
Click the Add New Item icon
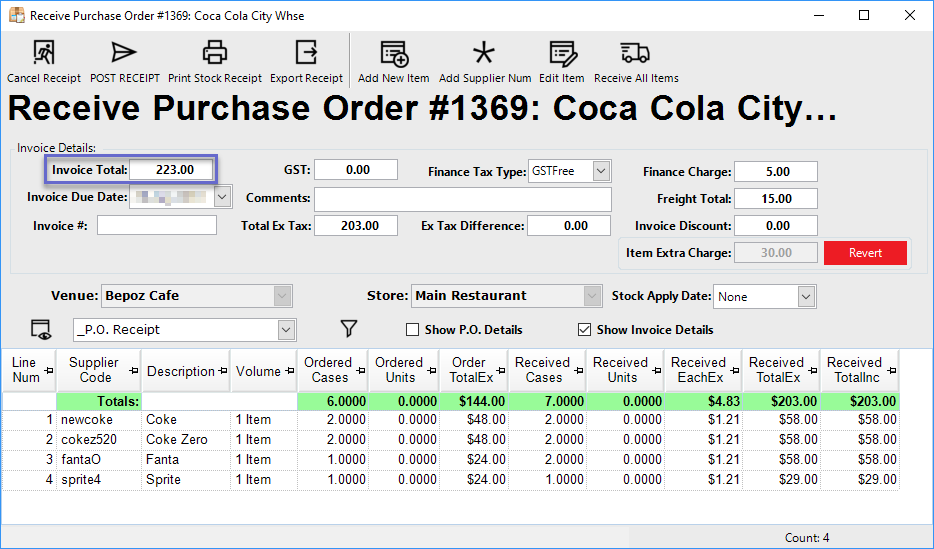(394, 54)
